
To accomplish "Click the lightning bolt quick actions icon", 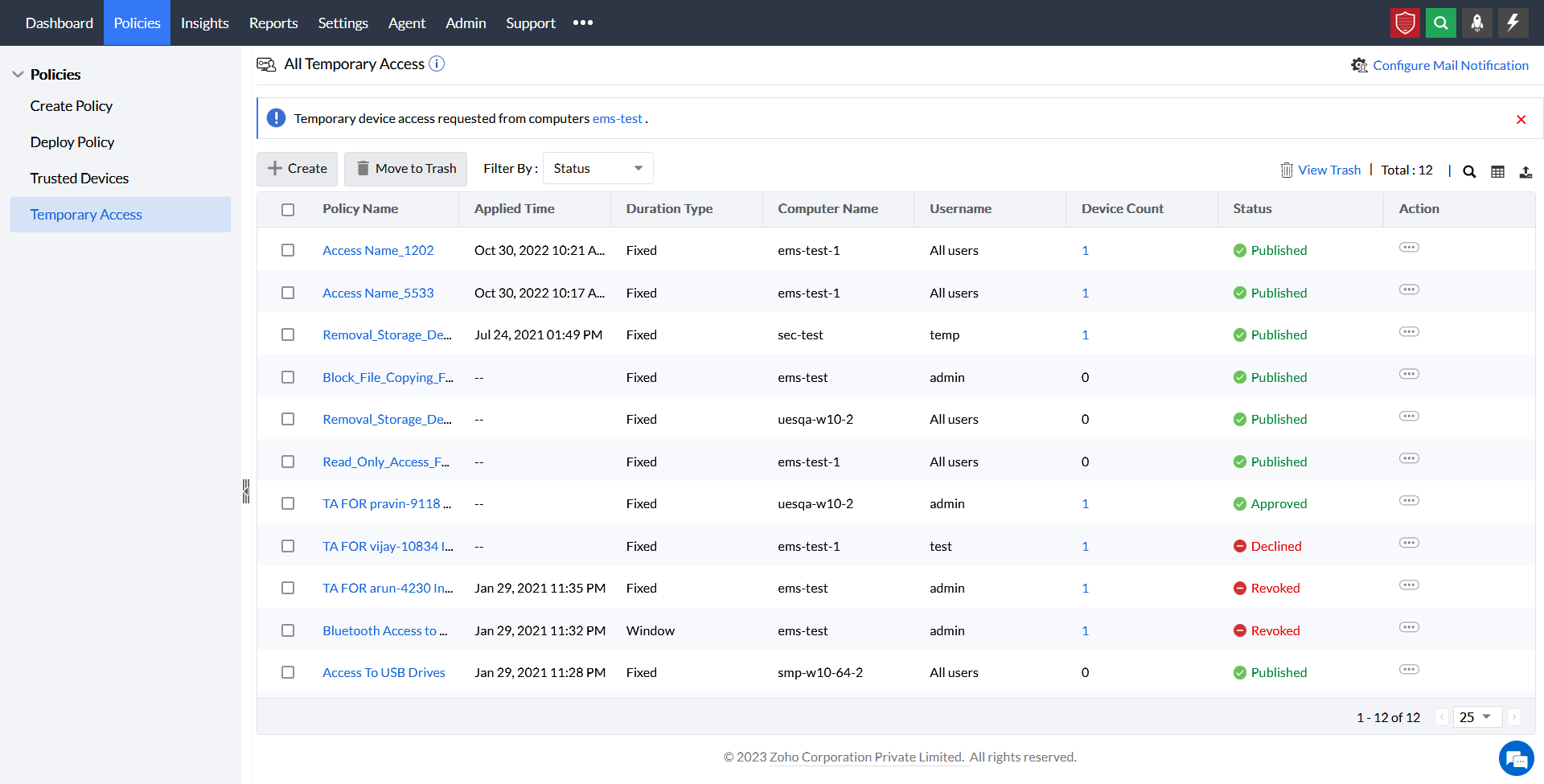I will 1513,23.
